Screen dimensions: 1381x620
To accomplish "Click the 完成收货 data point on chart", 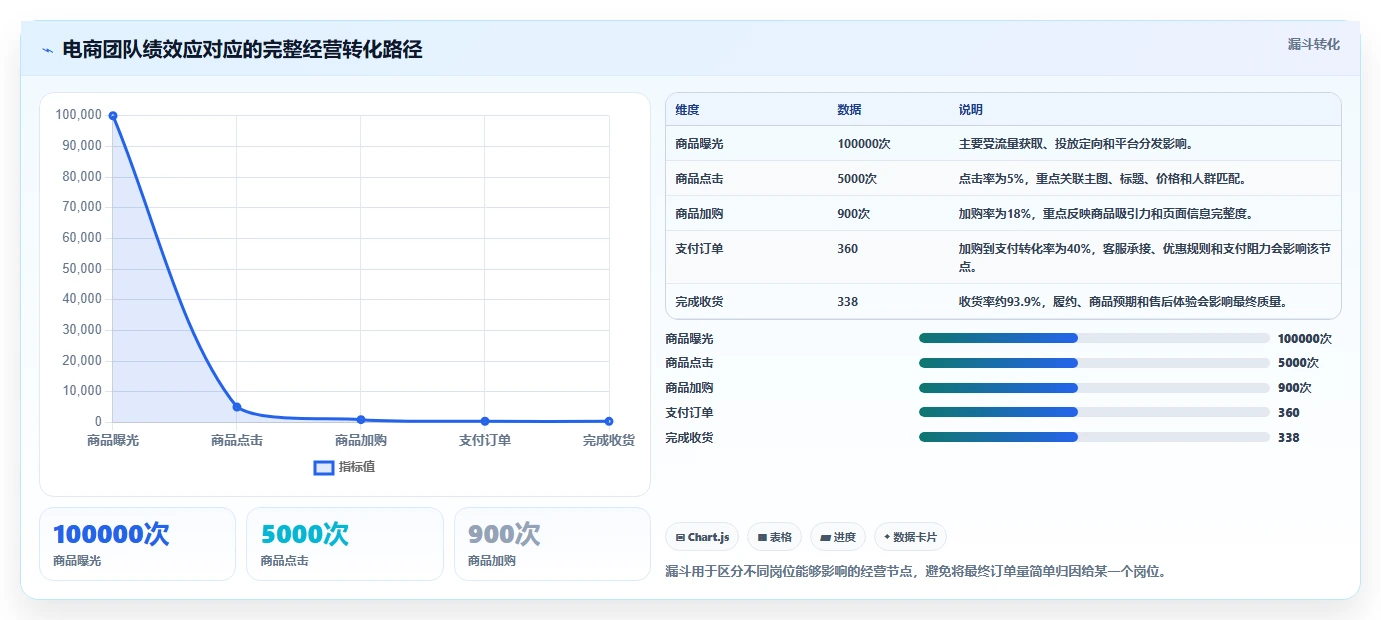I will coord(609,421).
